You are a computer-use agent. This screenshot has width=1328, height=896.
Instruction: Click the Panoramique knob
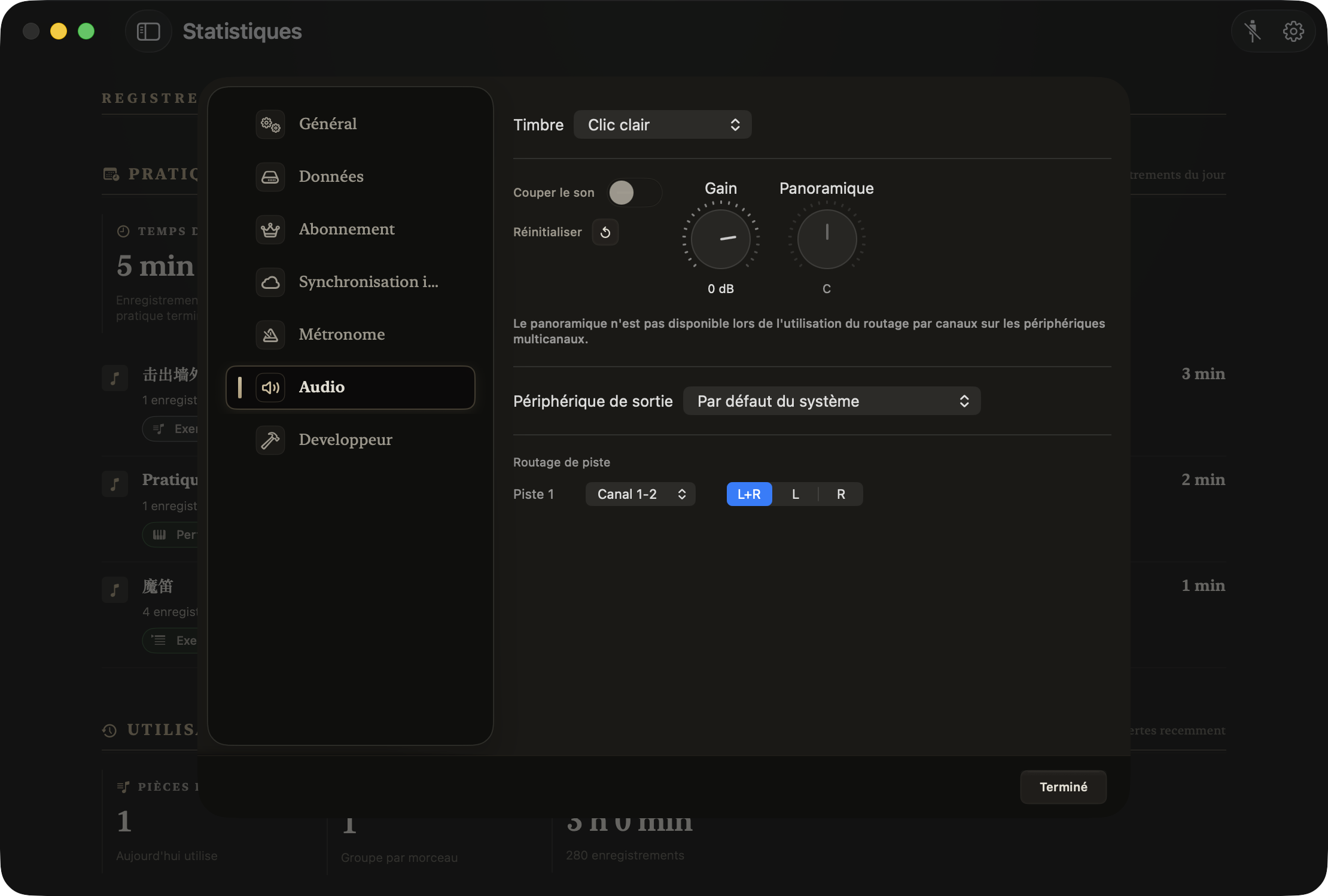[827, 239]
